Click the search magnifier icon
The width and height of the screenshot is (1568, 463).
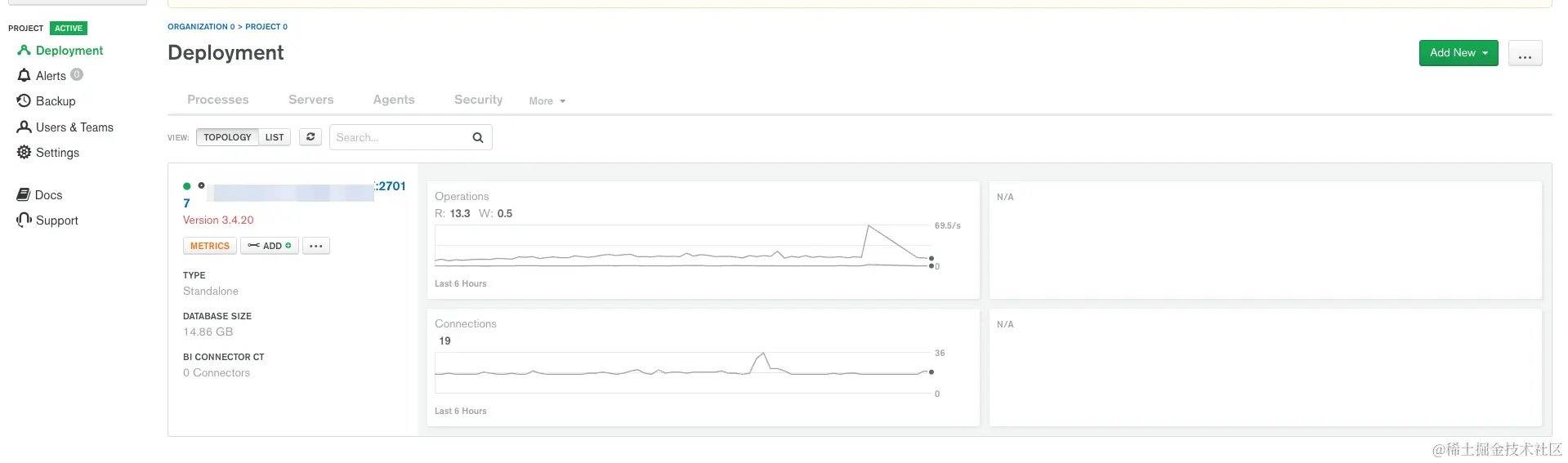pos(478,138)
